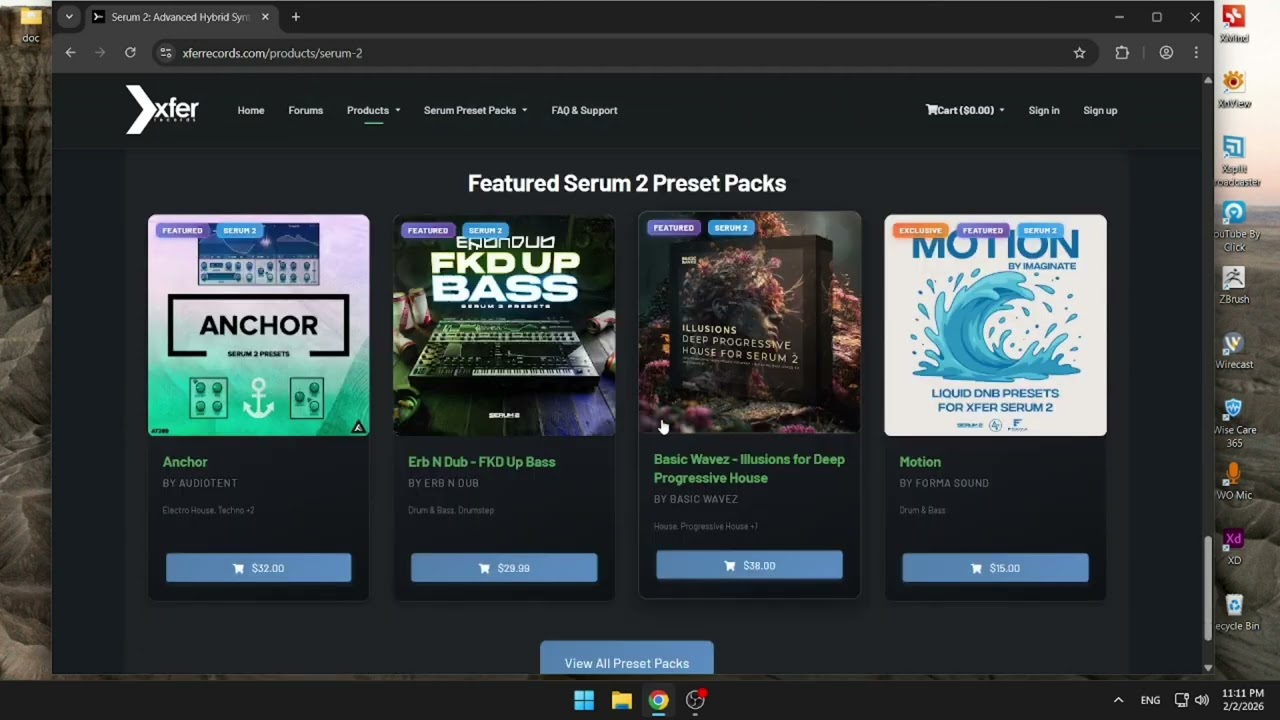Screen dimensions: 1280x720
Task: Click the EXCLUSIVE badge on Motion
Action: tap(920, 230)
